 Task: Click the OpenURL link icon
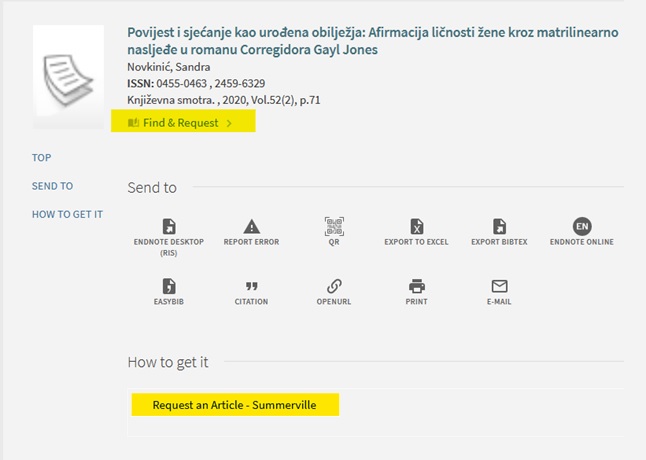(x=333, y=287)
